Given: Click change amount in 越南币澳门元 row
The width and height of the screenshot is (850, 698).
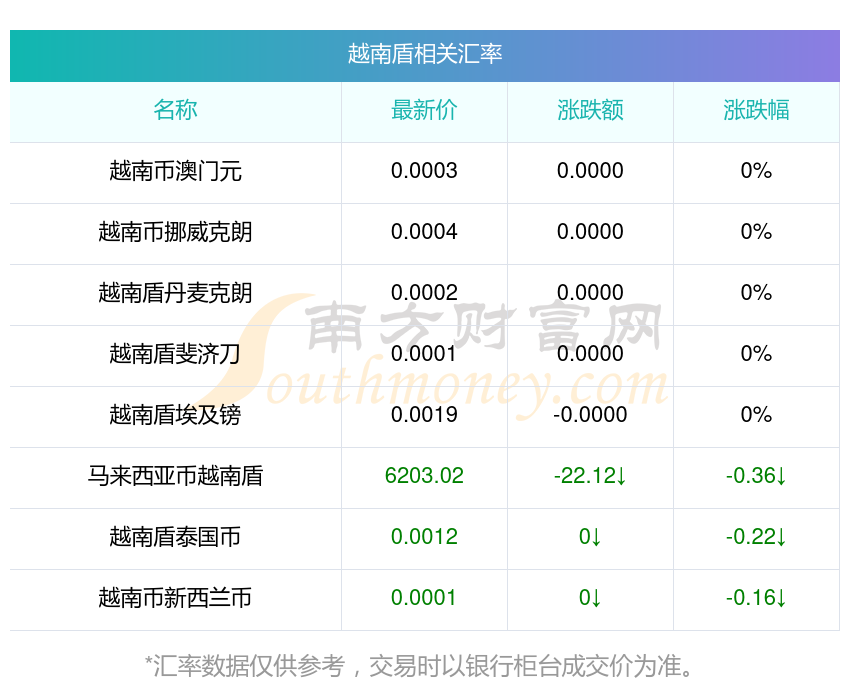Looking at the screenshot, I should (590, 171).
